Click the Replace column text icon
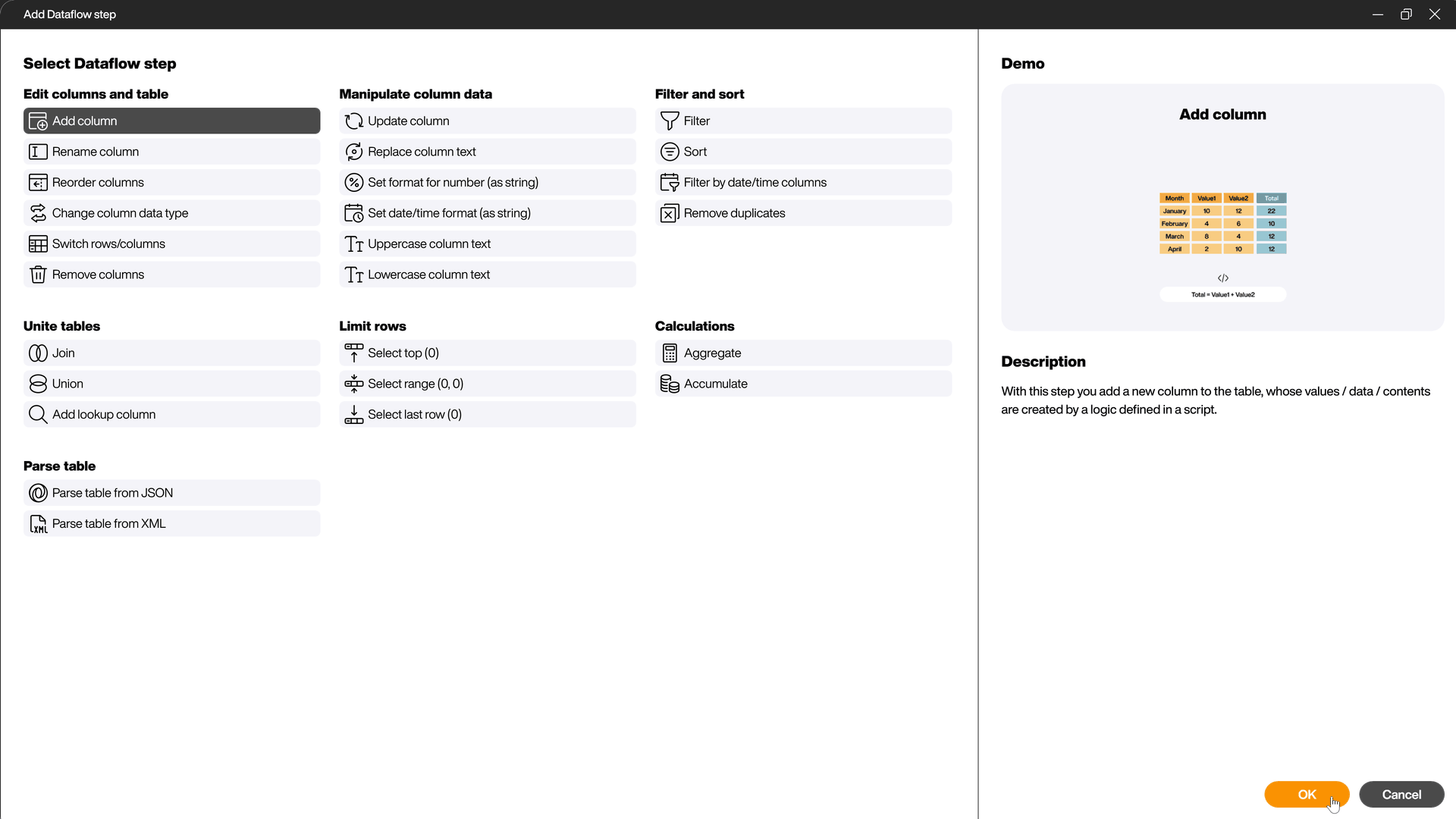 point(353,152)
